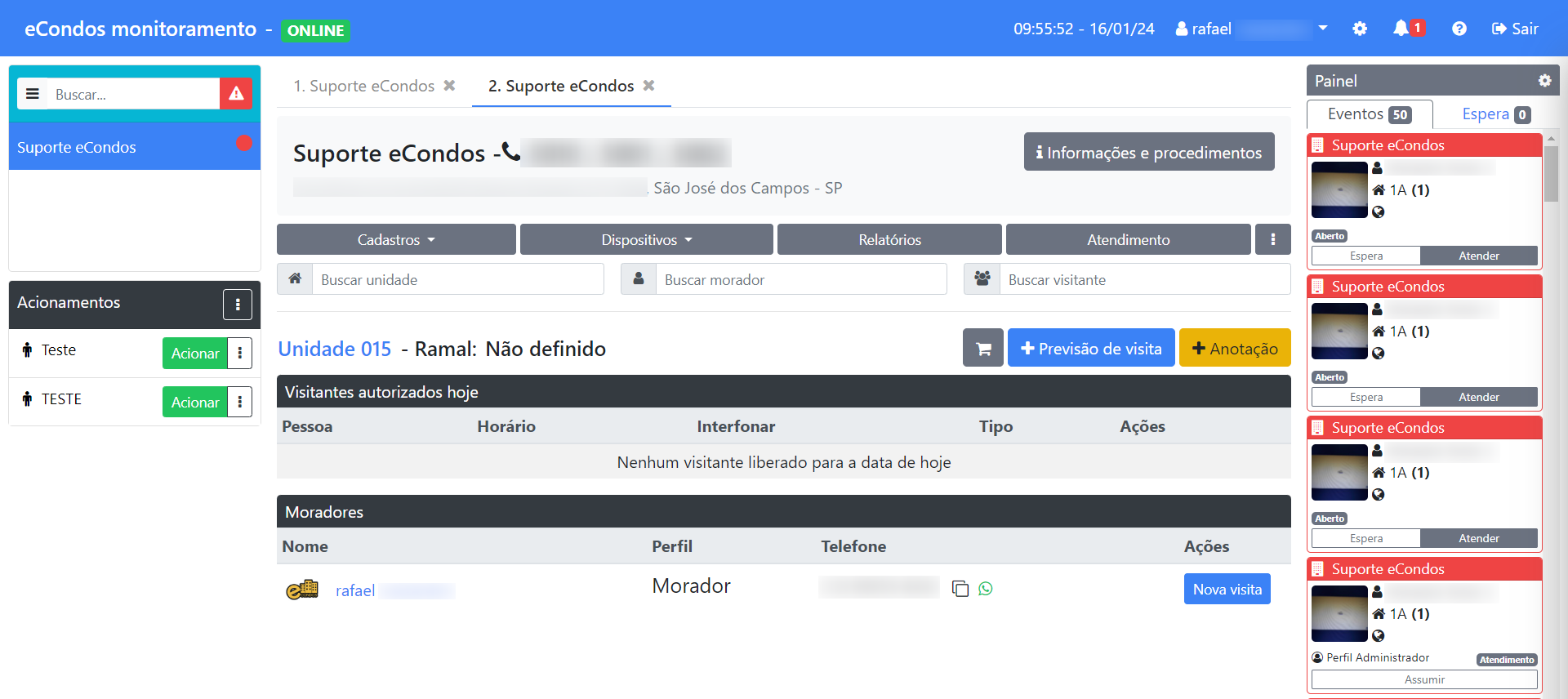1568x699 pixels.
Task: Click the eCondos key logo beside rafael
Action: pos(302,589)
